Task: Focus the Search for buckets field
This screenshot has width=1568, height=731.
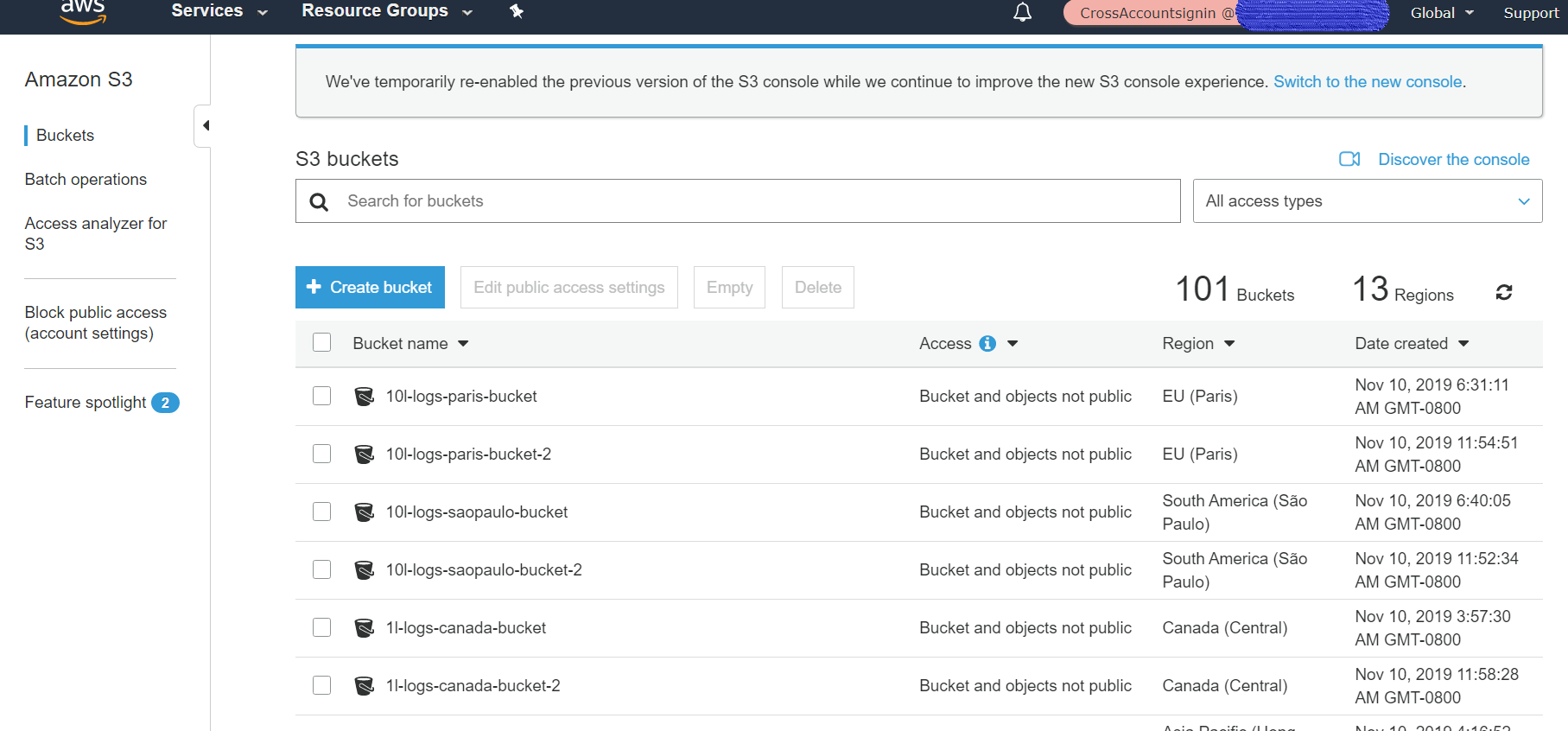Action: [x=752, y=201]
